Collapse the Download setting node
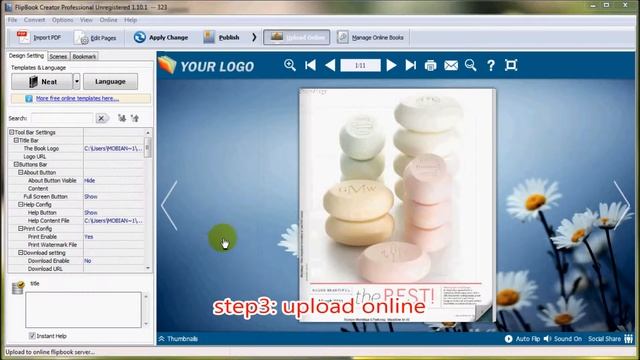The height and width of the screenshot is (360, 640). 20,253
